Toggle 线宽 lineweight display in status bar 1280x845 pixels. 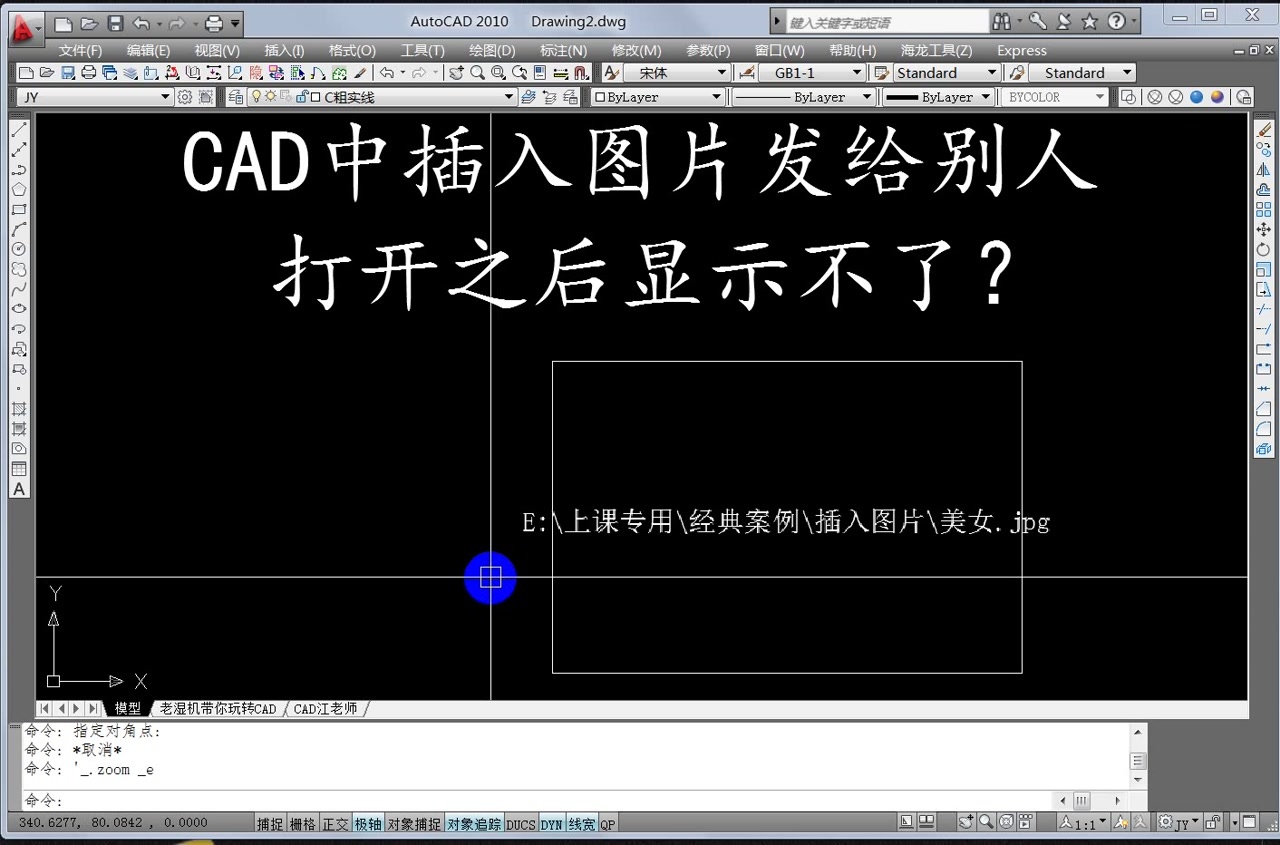582,824
